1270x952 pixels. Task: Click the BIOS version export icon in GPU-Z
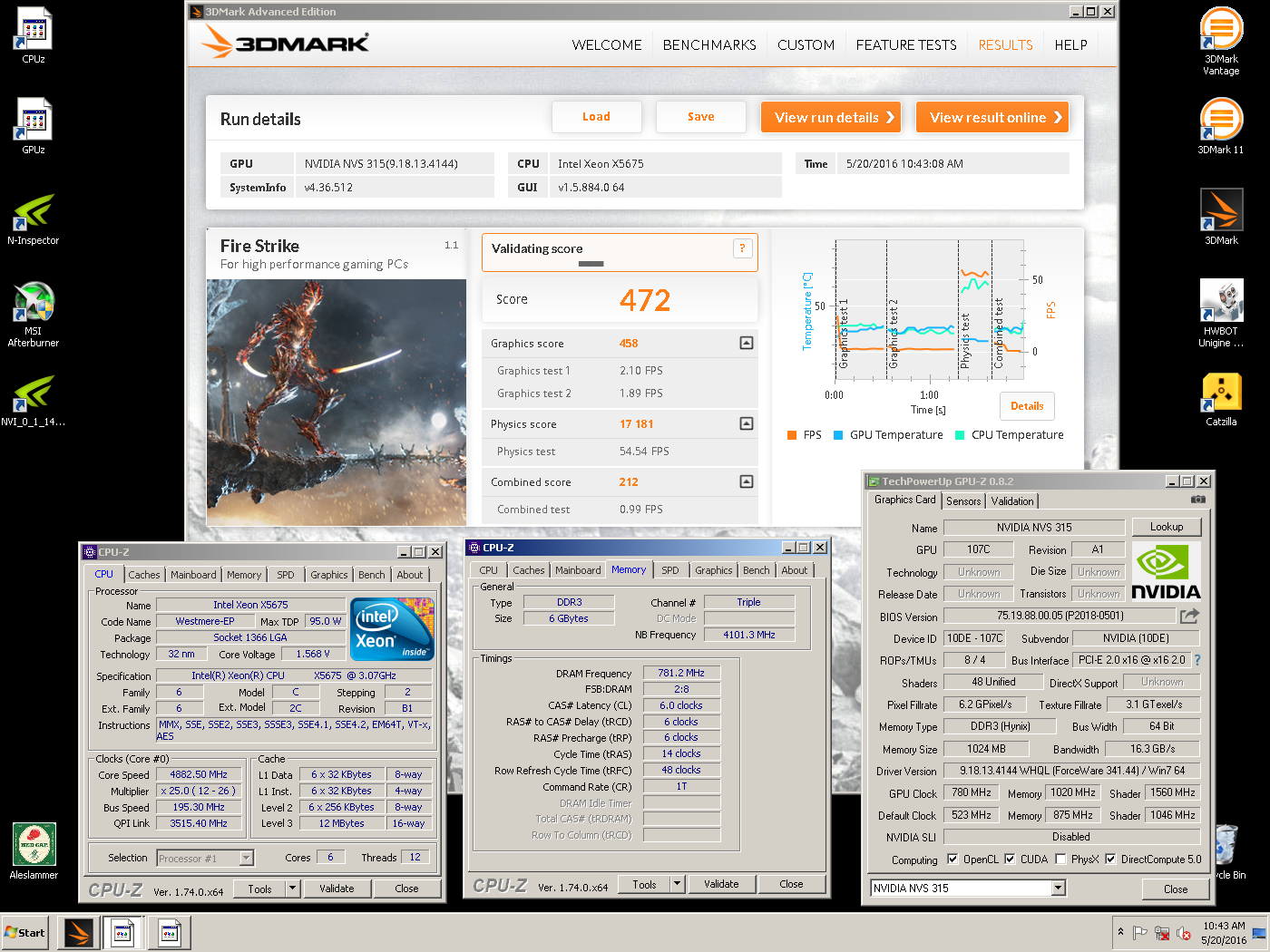[1189, 616]
